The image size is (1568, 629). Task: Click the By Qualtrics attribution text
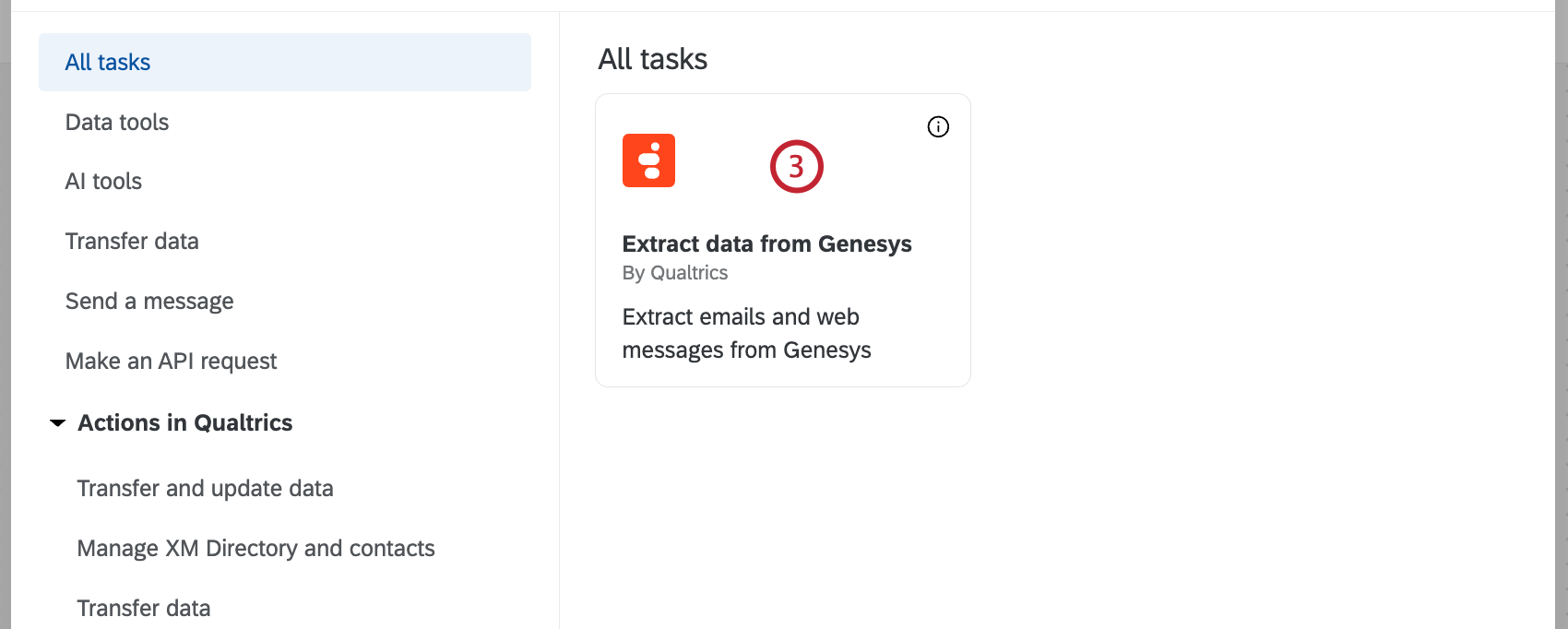click(x=675, y=272)
